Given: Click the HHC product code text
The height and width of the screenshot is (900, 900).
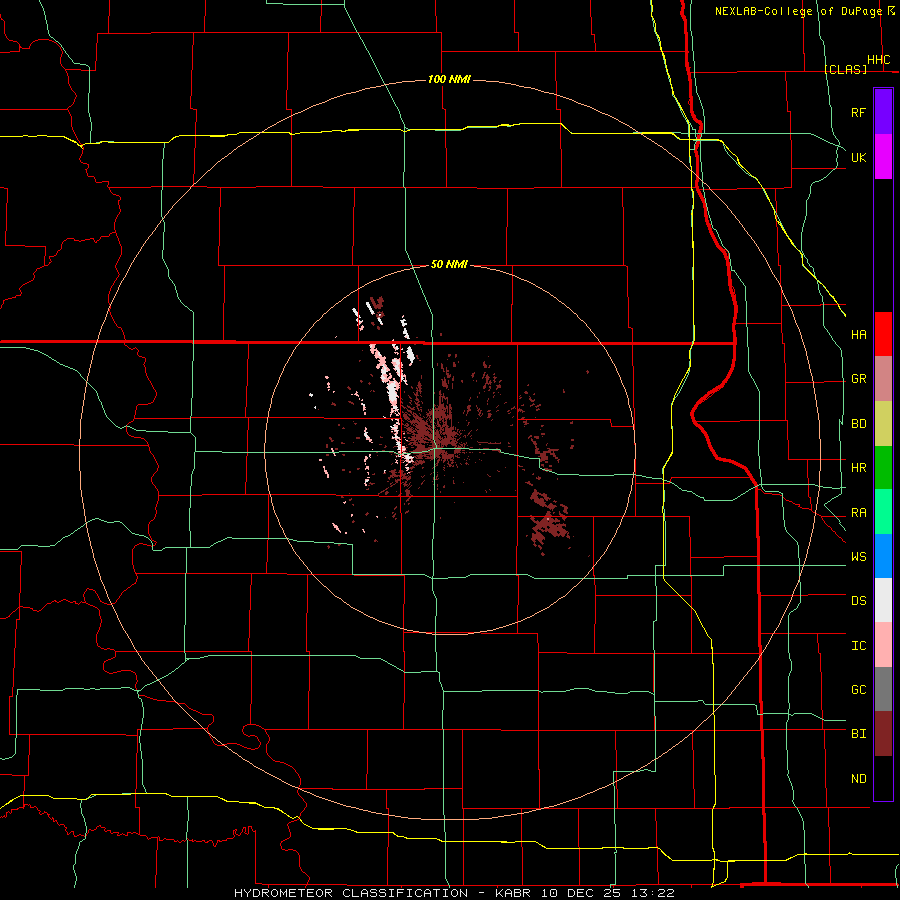Looking at the screenshot, I should (878, 60).
